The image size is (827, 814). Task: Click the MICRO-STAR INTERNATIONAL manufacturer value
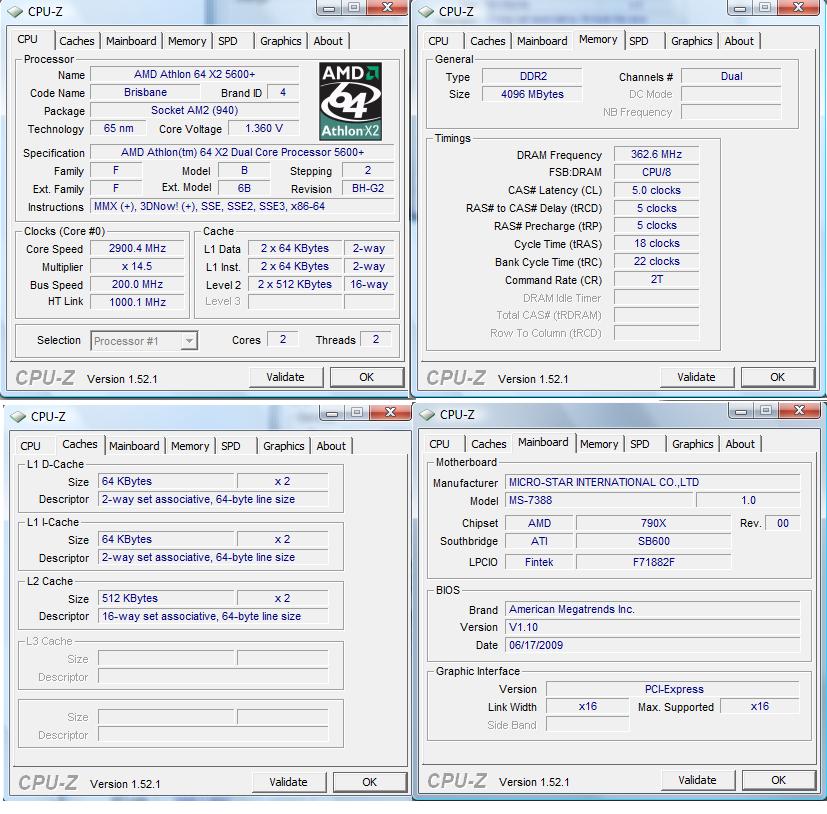(652, 482)
